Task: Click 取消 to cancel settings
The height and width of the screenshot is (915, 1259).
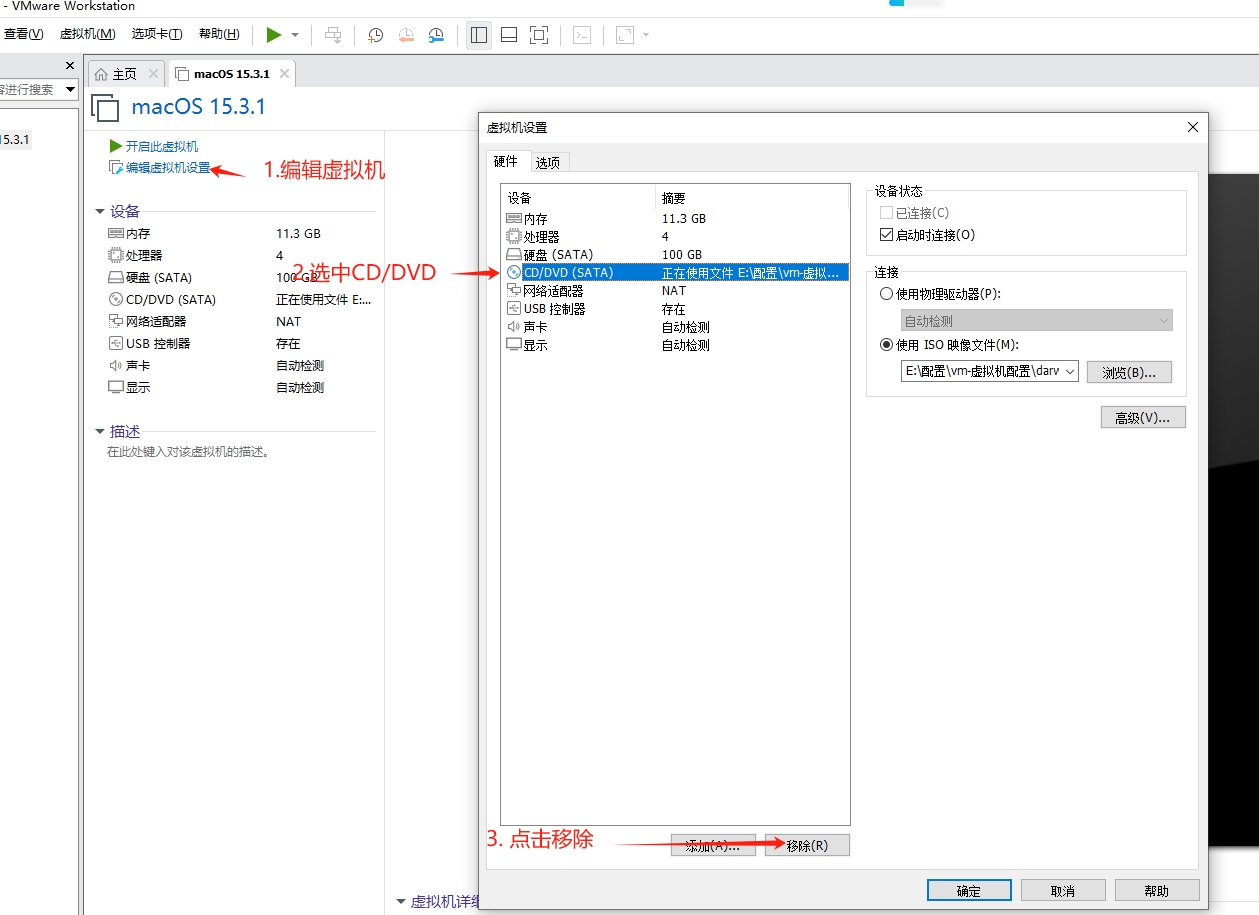Action: coord(1063,890)
